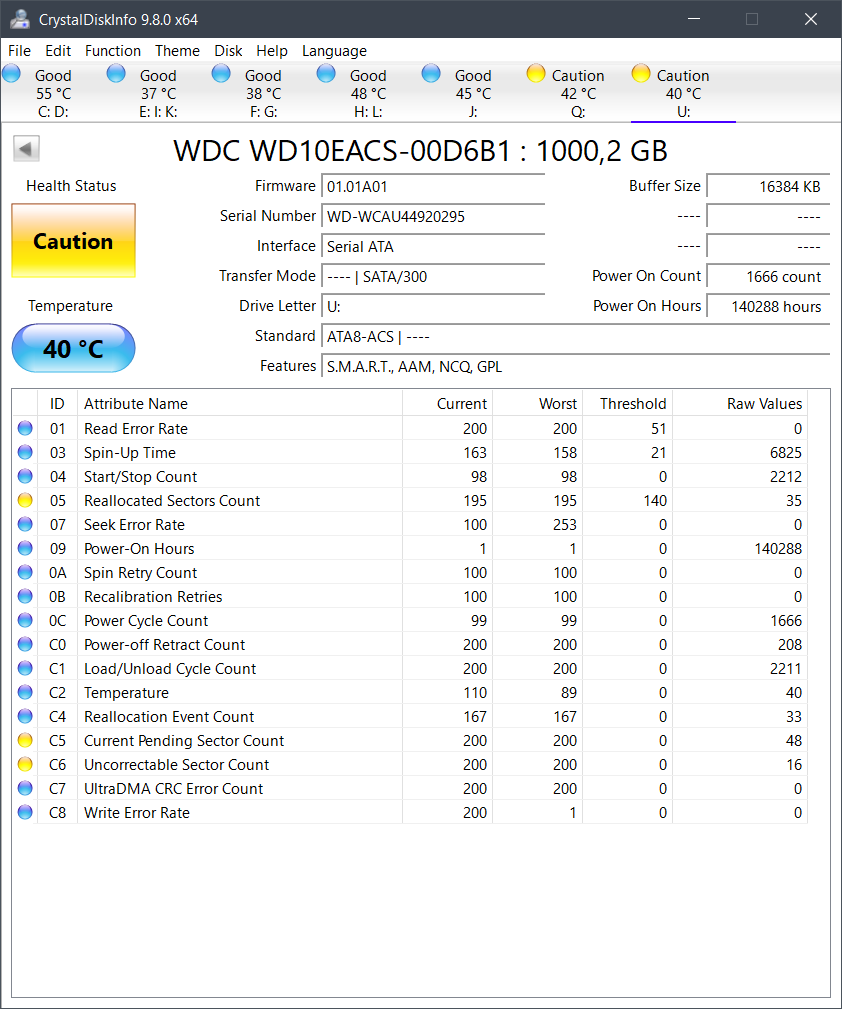Click status orb for Recalibration Retries
Viewport: 842px width, 1009px height.
[x=25, y=597]
